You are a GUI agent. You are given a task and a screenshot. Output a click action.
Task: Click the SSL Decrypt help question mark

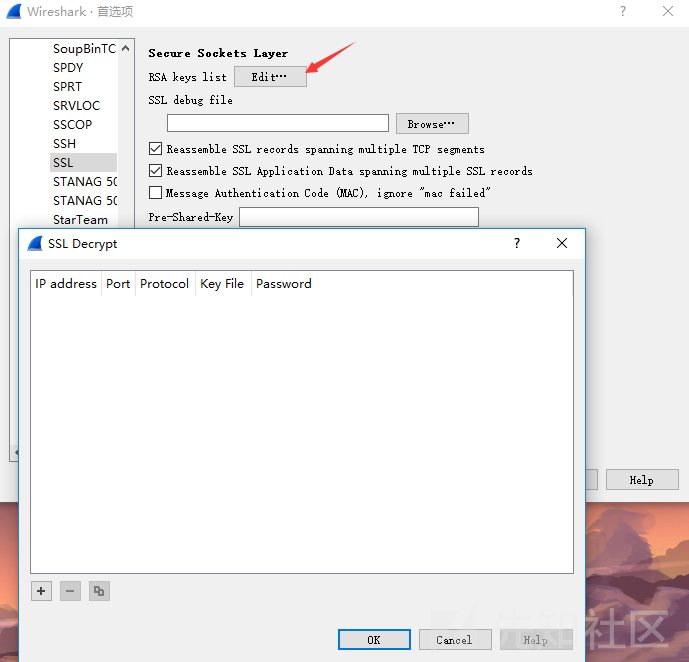pos(517,243)
